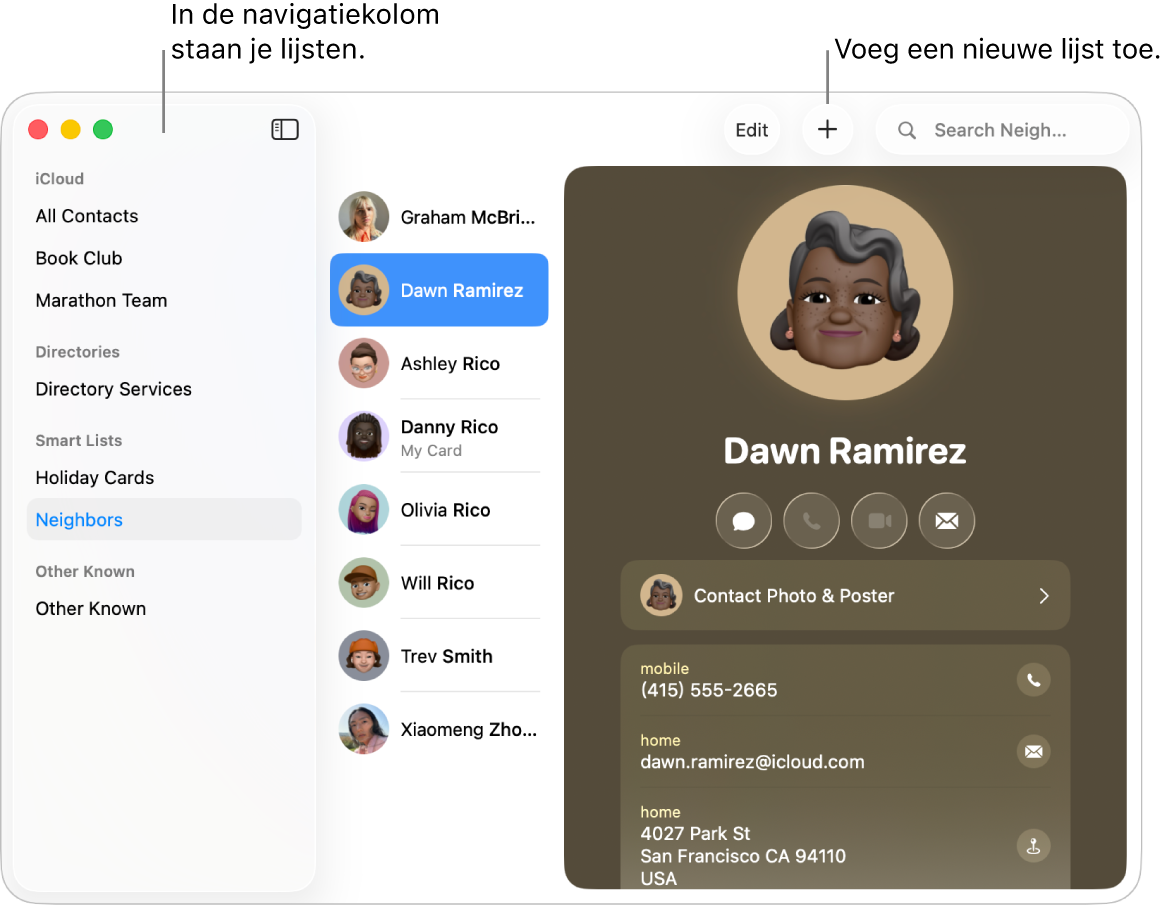The height and width of the screenshot is (907, 1170).
Task: Select the Olivia Rico contact name
Action: 445,510
